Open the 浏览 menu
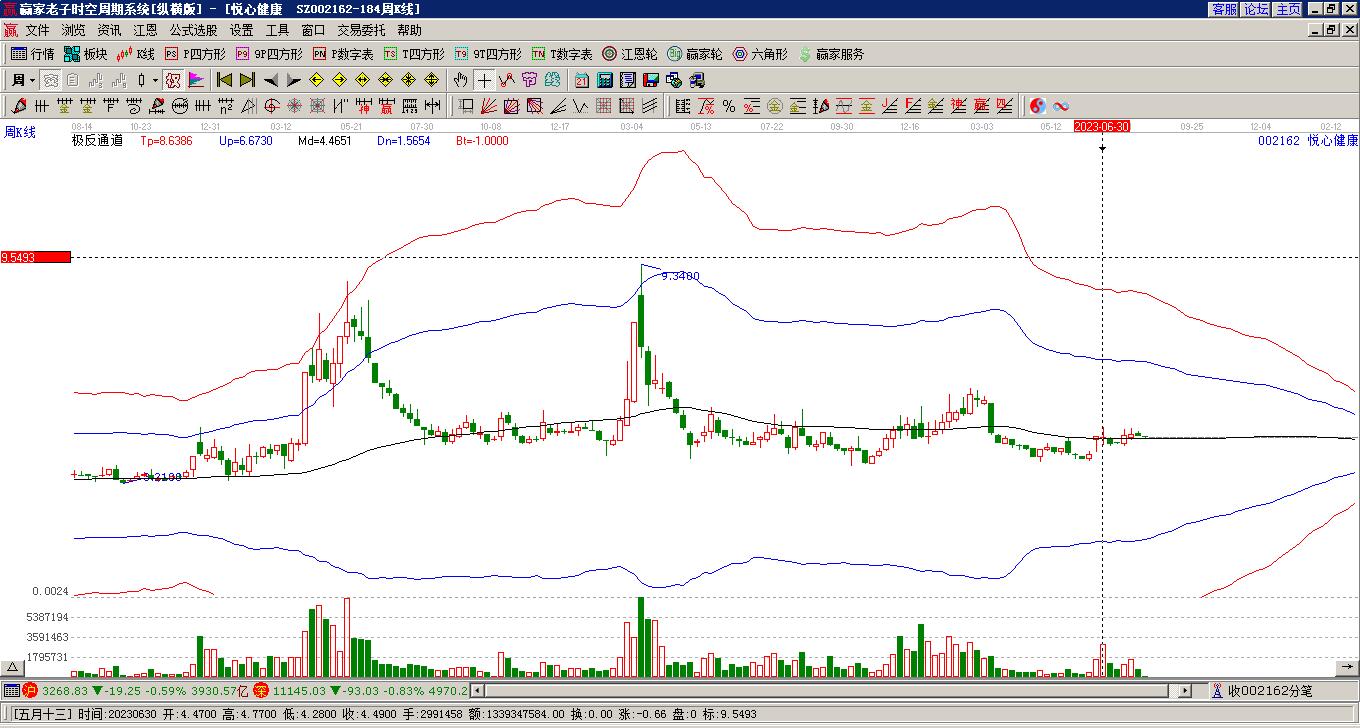This screenshot has width=1360, height=728. coord(74,31)
